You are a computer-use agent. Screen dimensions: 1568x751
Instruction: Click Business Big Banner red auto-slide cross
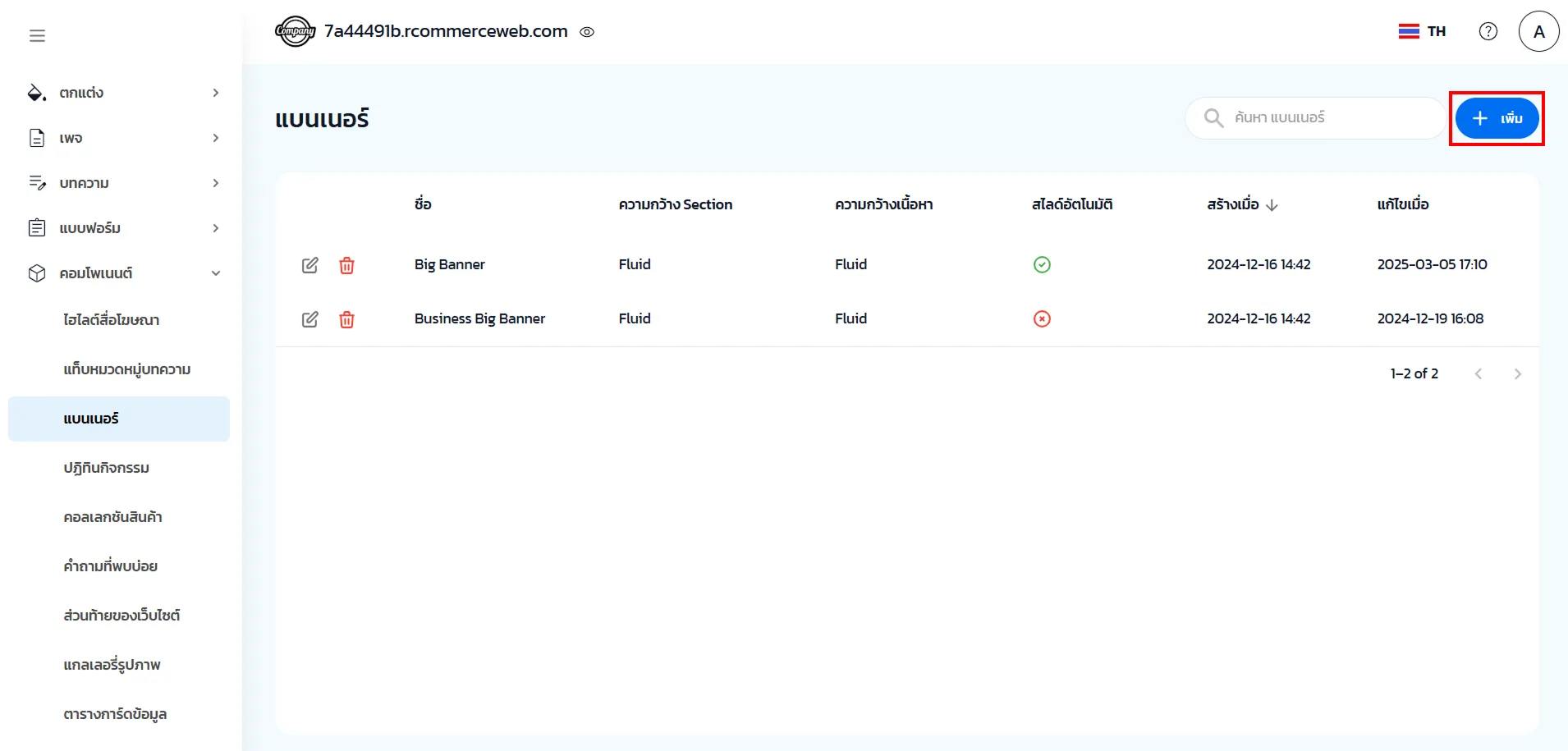(x=1042, y=318)
